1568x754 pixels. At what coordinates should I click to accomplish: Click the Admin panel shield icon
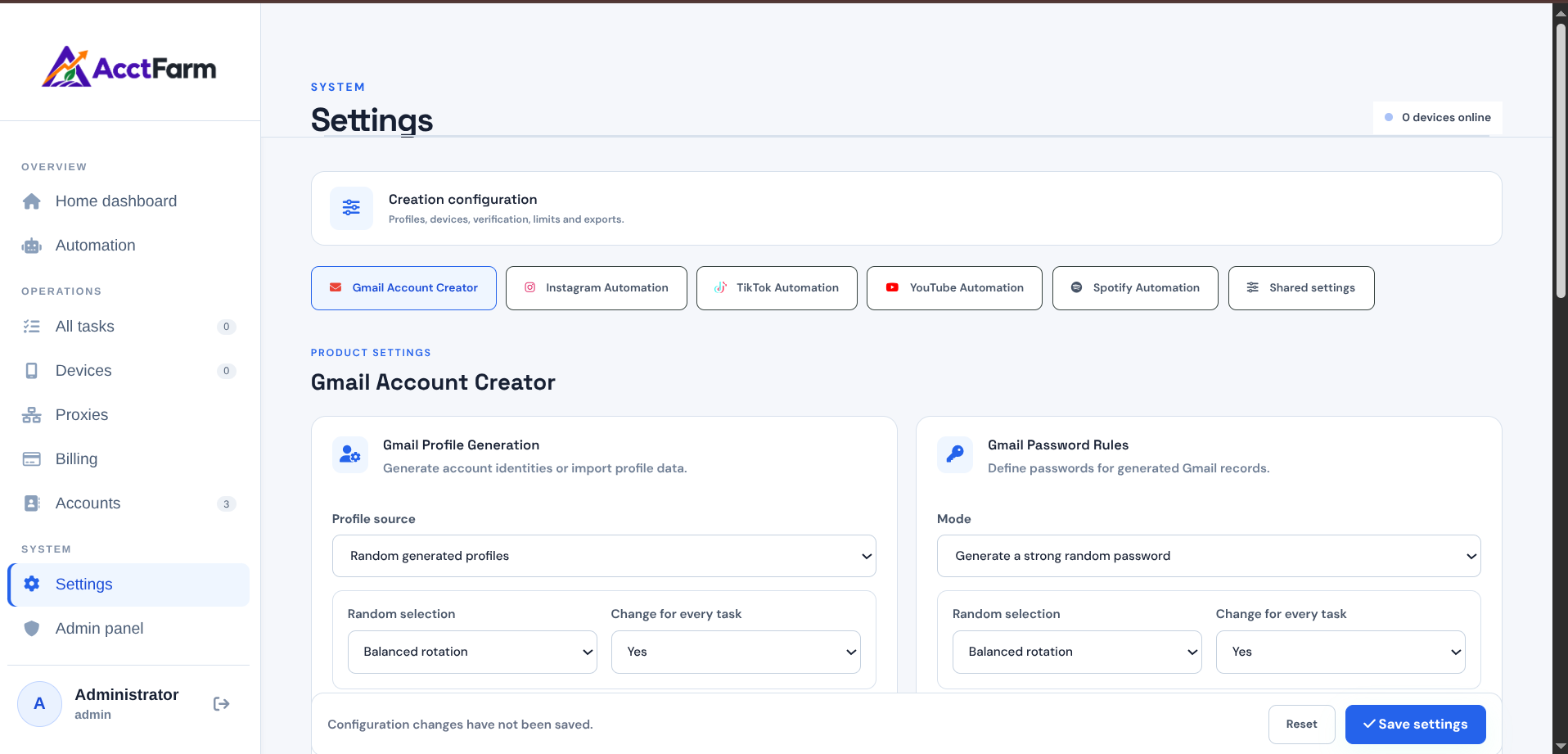click(x=32, y=629)
